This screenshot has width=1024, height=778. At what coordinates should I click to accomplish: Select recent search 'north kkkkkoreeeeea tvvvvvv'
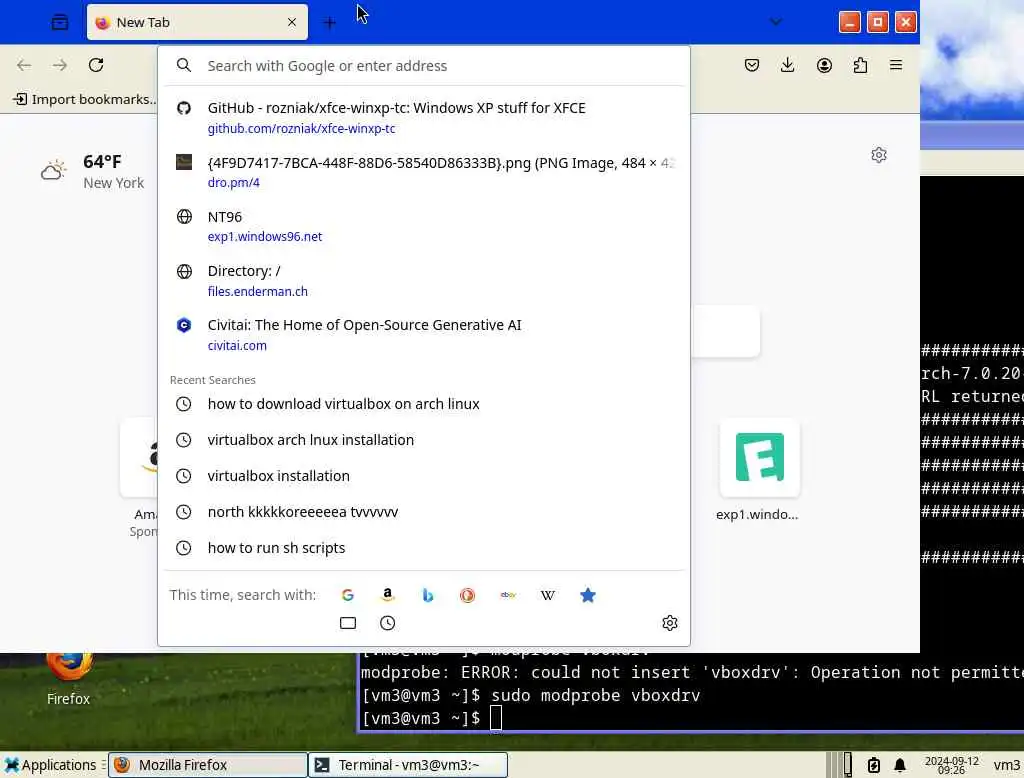[424, 511]
